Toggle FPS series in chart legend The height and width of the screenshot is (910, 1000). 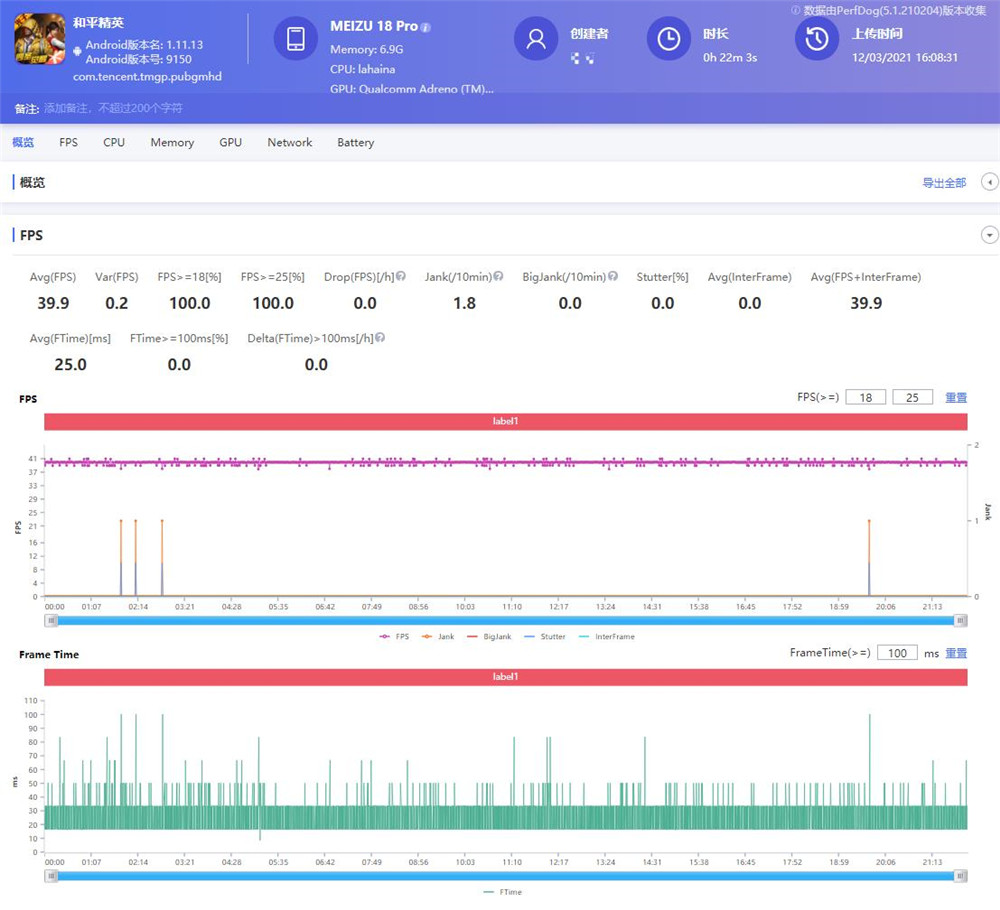pos(394,636)
